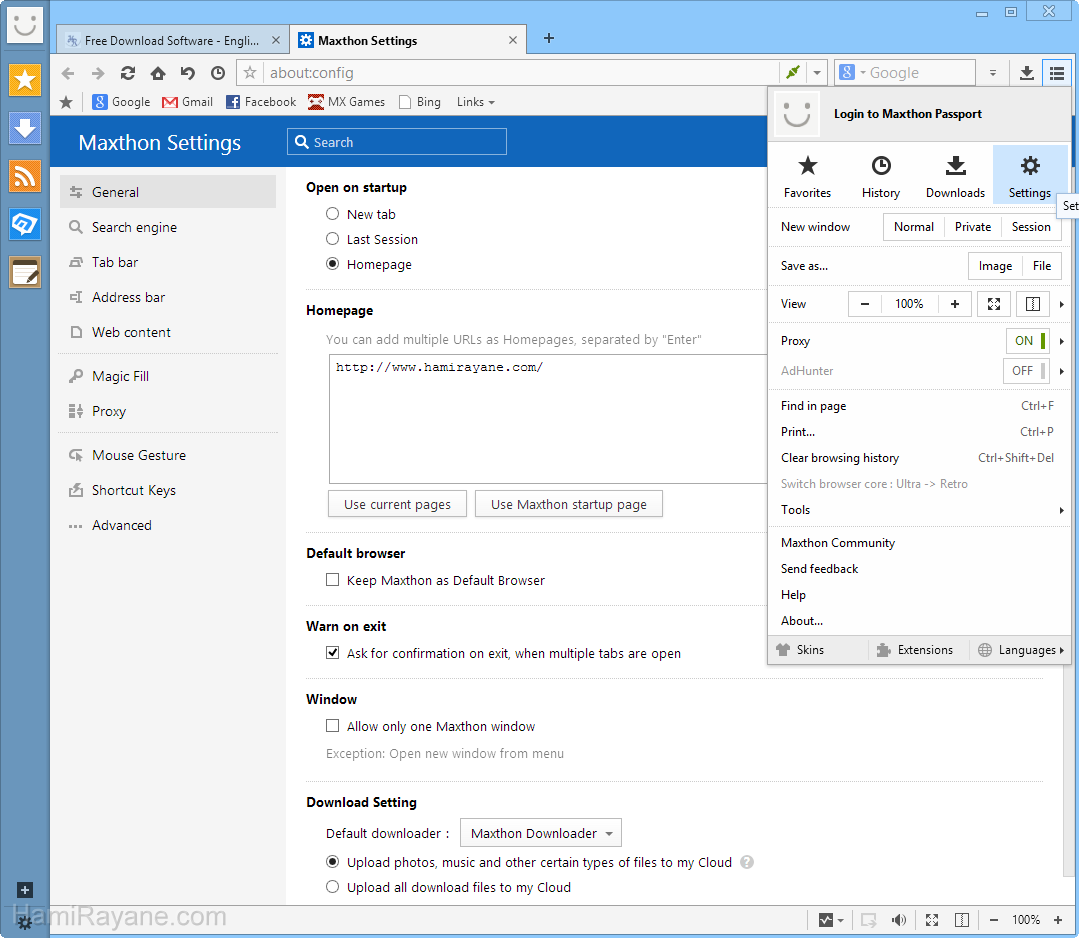Image resolution: width=1079 pixels, height=938 pixels.
Task: Select the Homepage startup option
Action: pyautogui.click(x=332, y=264)
